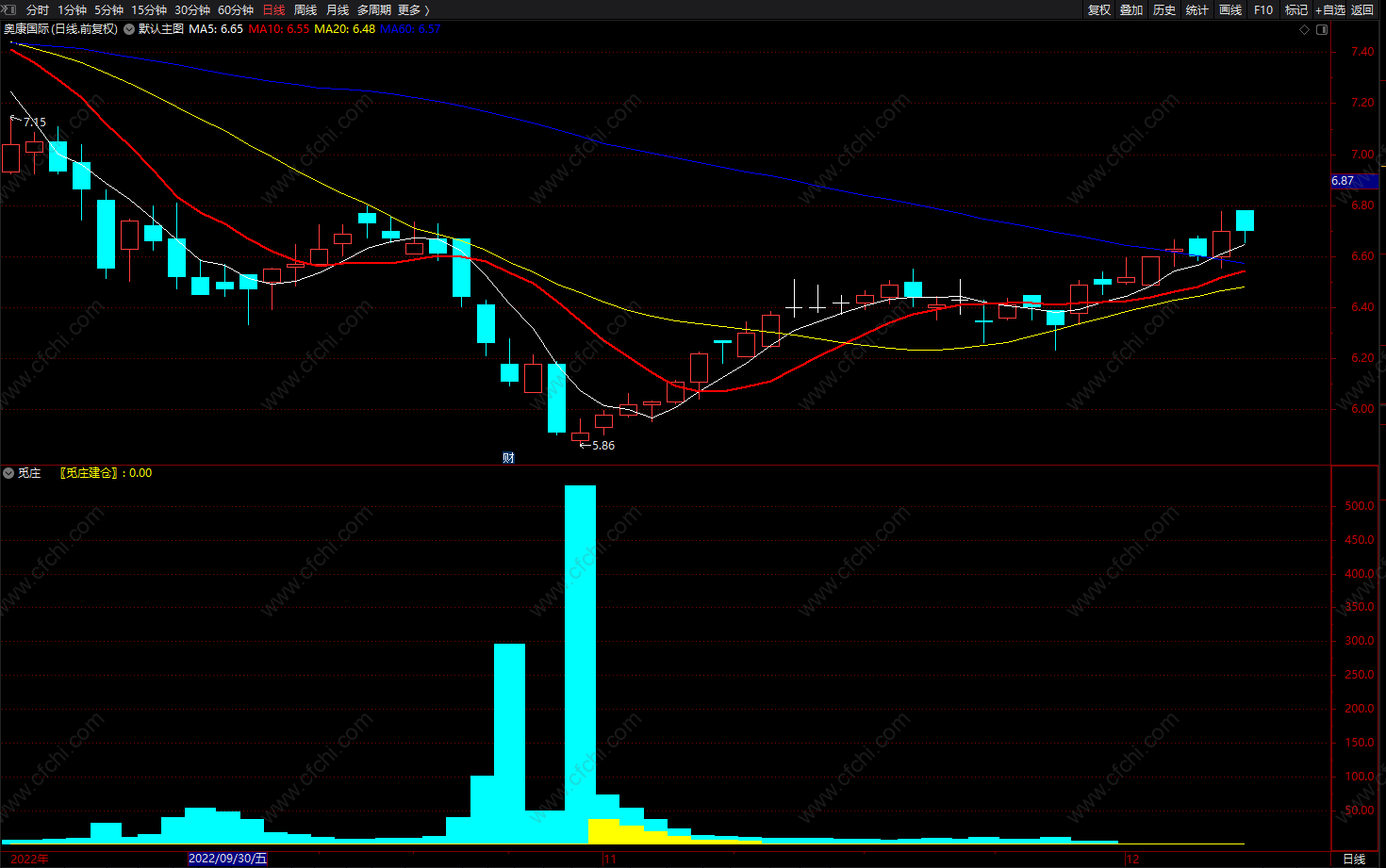Switch to 分时 intraday view
Image resolution: width=1386 pixels, height=868 pixels.
[38, 9]
